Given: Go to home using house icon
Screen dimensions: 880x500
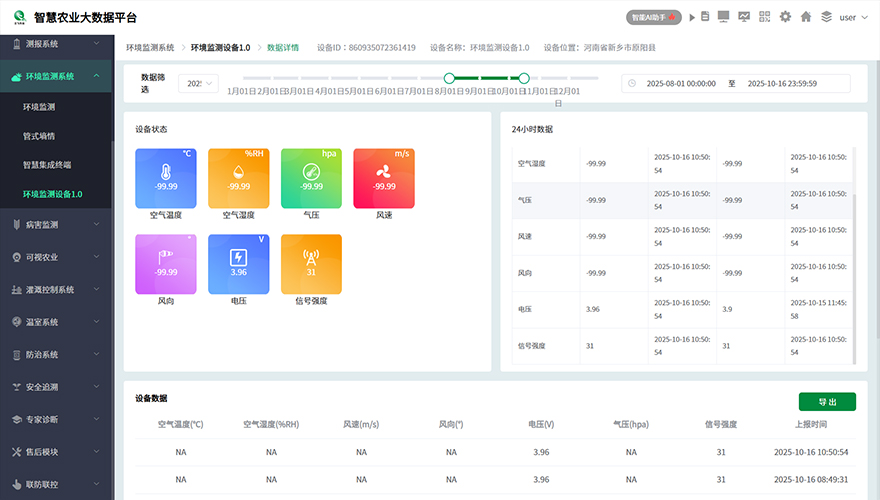Looking at the screenshot, I should [x=806, y=17].
